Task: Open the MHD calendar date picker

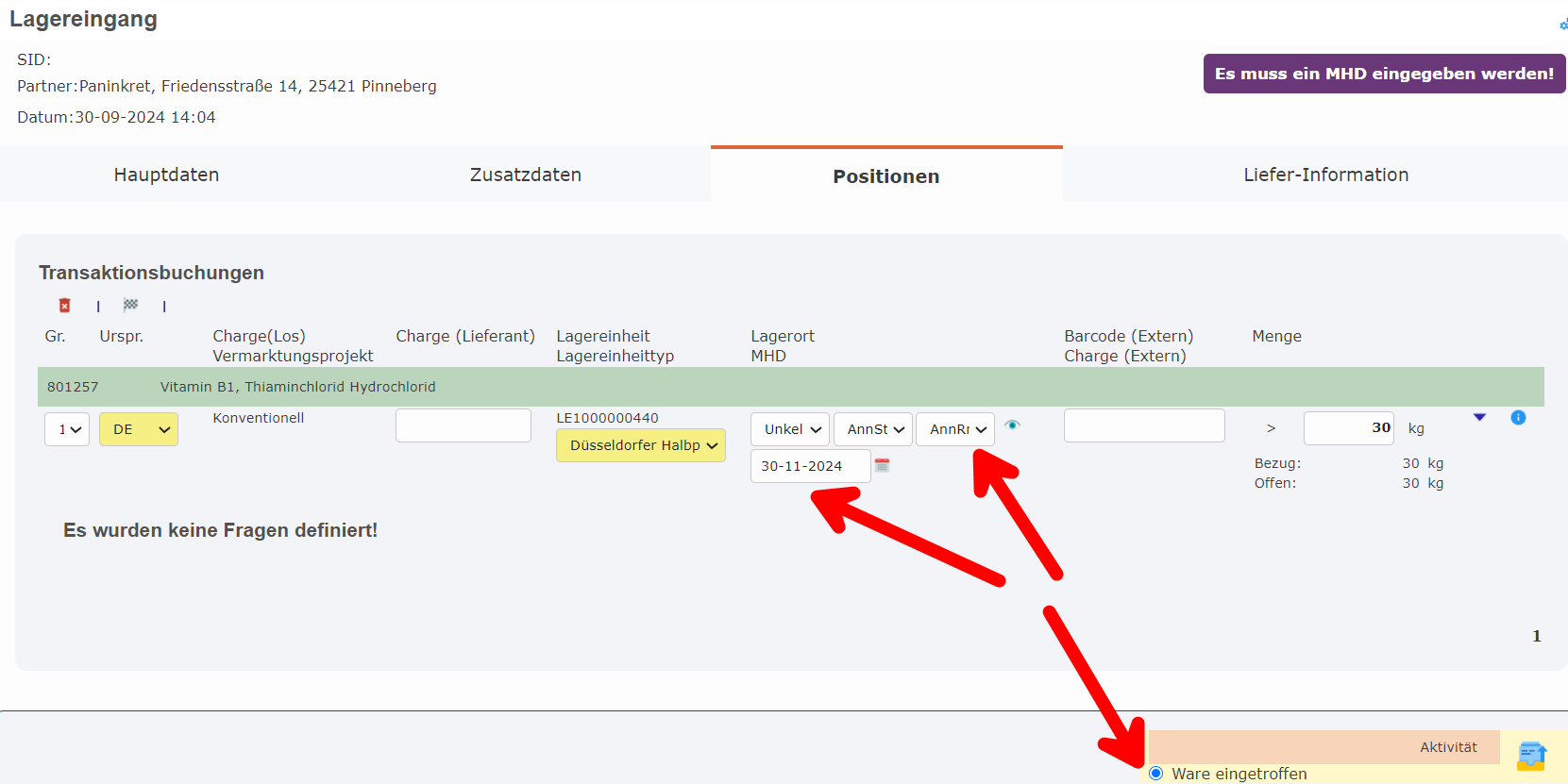Action: pyautogui.click(x=882, y=465)
